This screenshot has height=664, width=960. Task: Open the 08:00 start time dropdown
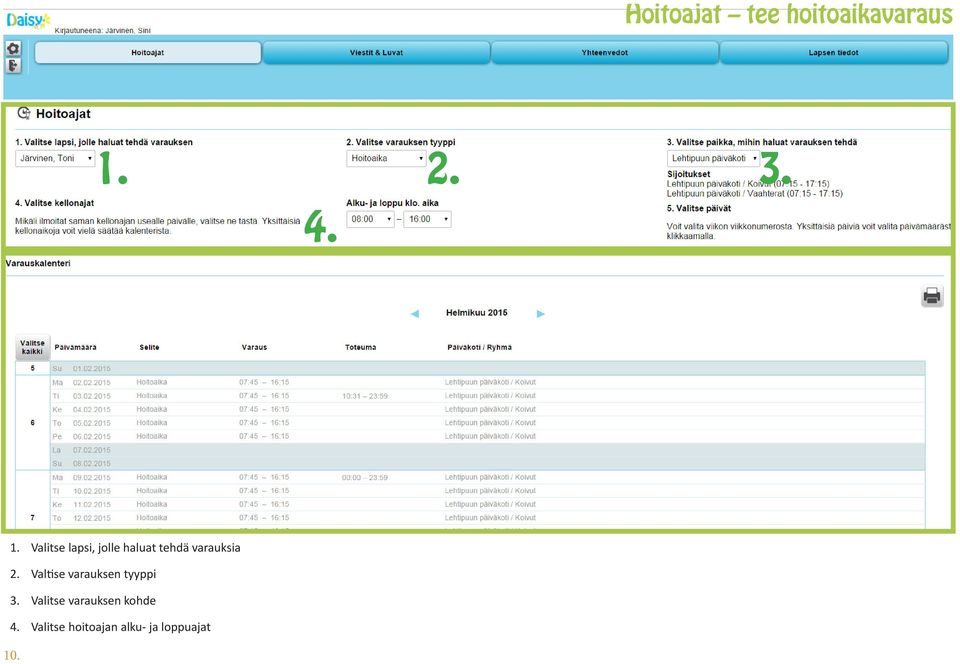[x=370, y=219]
